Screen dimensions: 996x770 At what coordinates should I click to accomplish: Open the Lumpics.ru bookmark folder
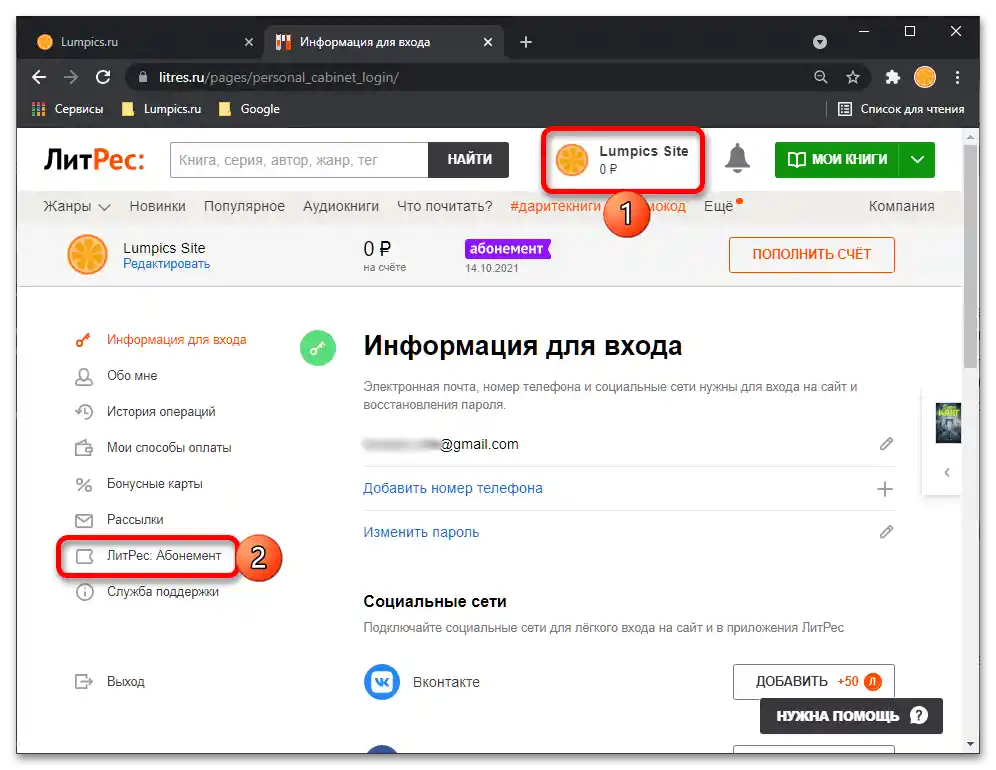pyautogui.click(x=161, y=109)
